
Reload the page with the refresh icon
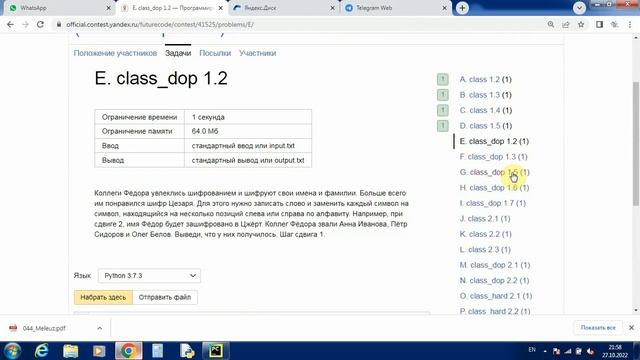40,24
